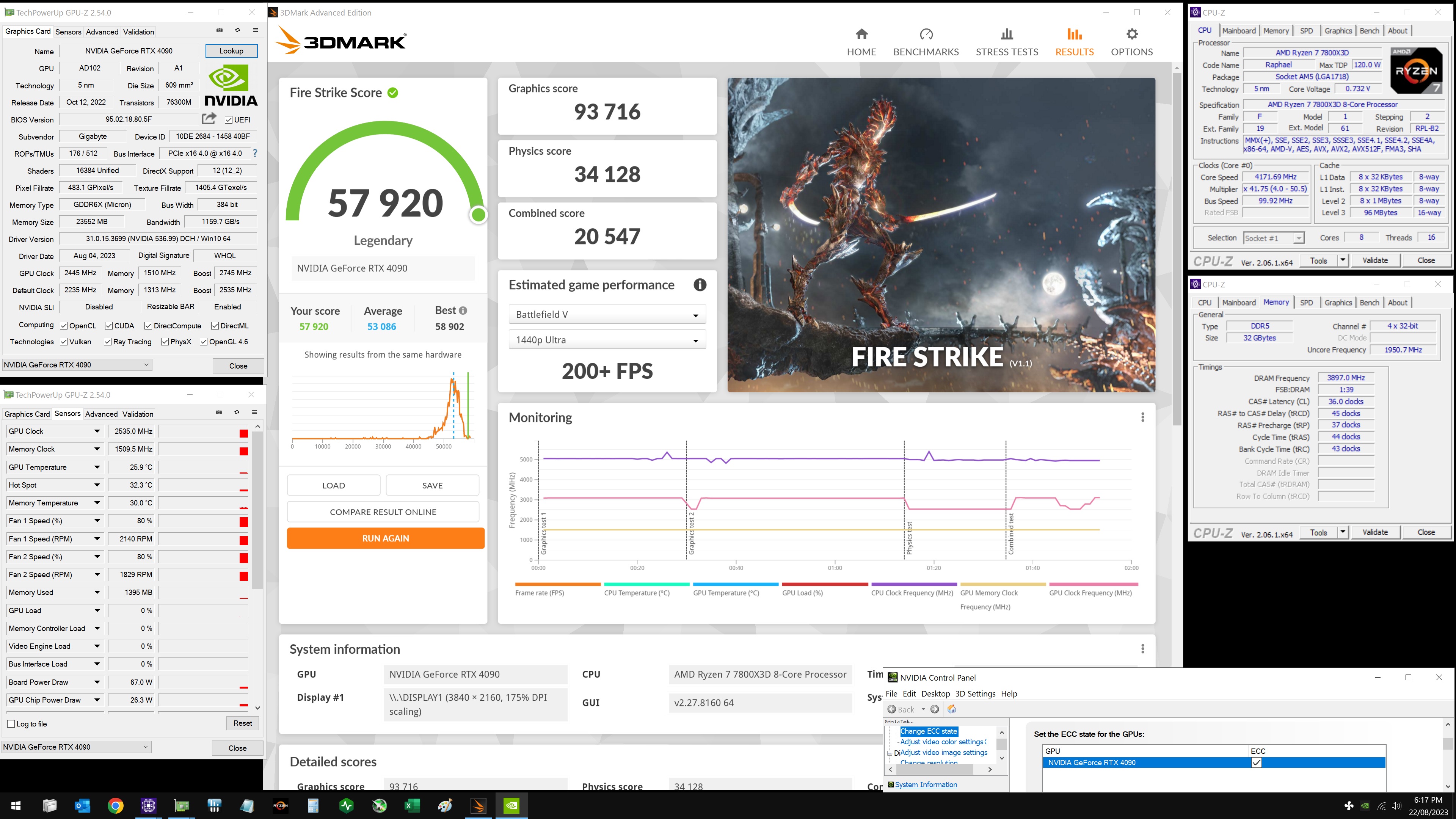Toggle the DirectCompute checkbox
Image resolution: width=1456 pixels, height=819 pixels.
coord(148,326)
